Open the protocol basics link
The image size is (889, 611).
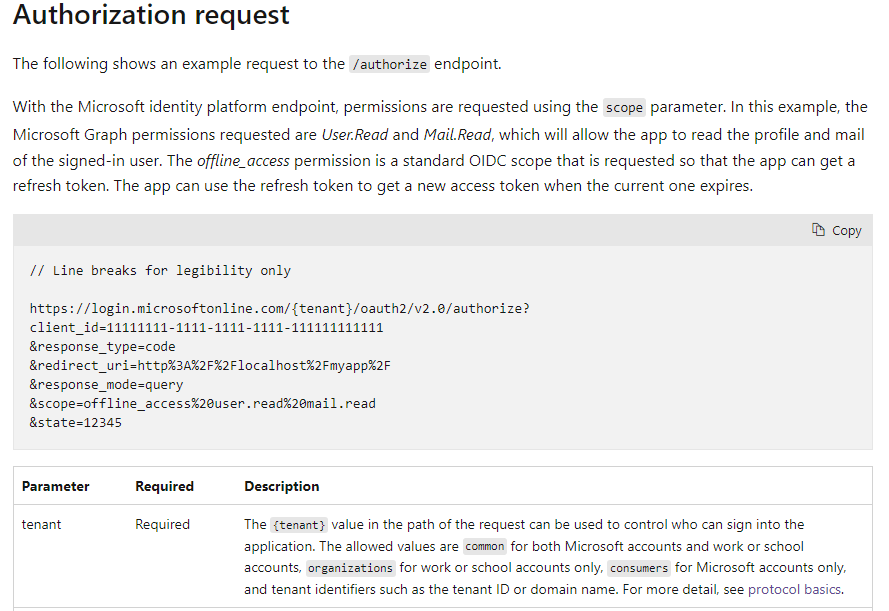pyautogui.click(x=794, y=589)
